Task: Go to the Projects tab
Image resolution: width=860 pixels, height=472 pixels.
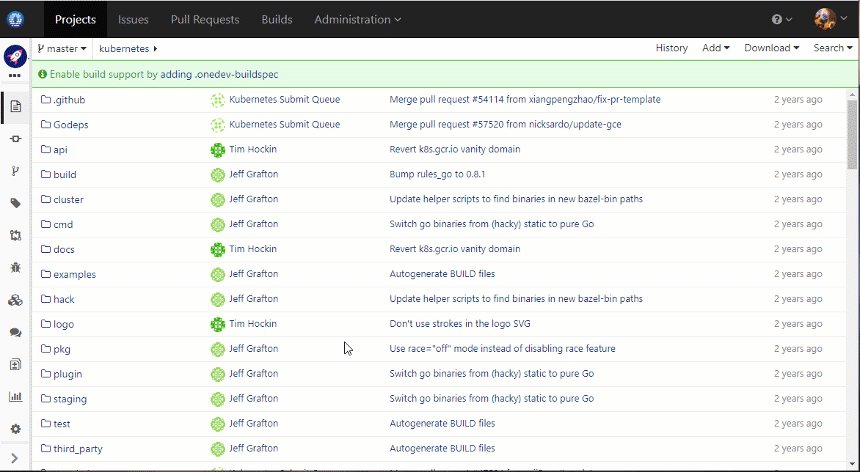Action: point(76,20)
